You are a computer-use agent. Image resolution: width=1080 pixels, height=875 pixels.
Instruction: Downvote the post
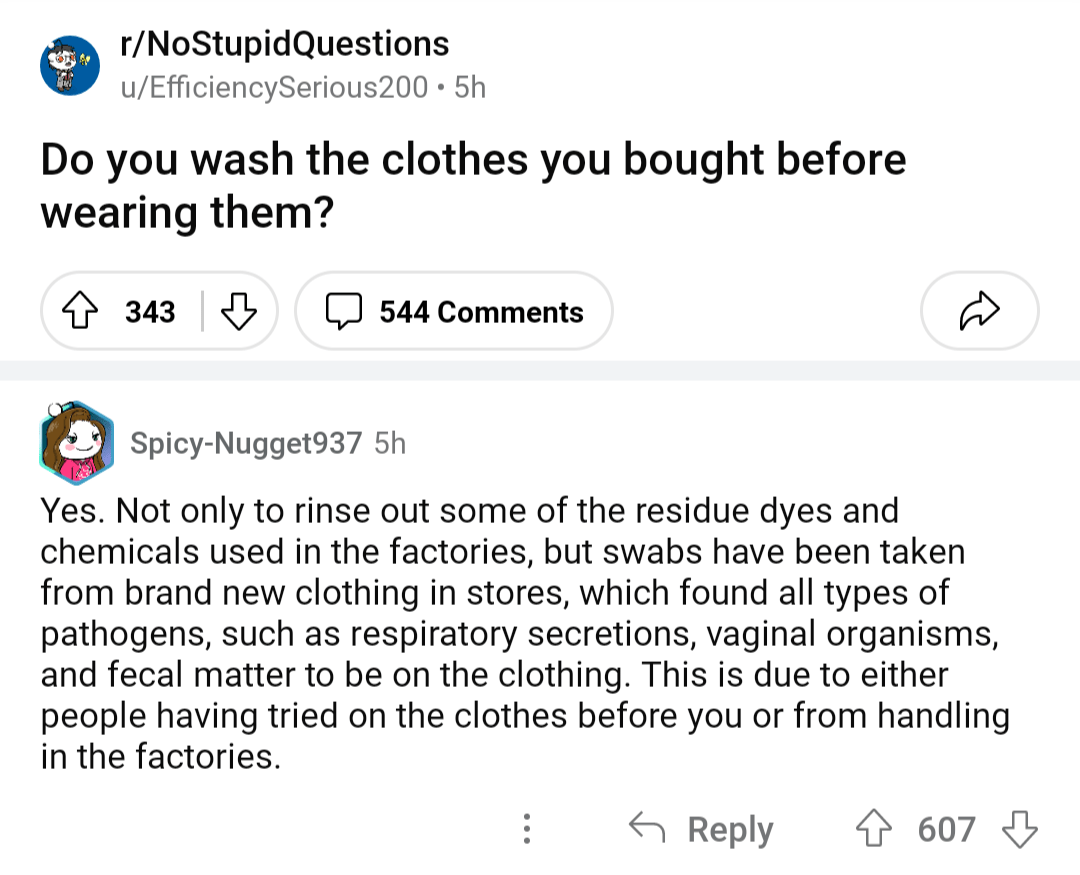point(239,311)
